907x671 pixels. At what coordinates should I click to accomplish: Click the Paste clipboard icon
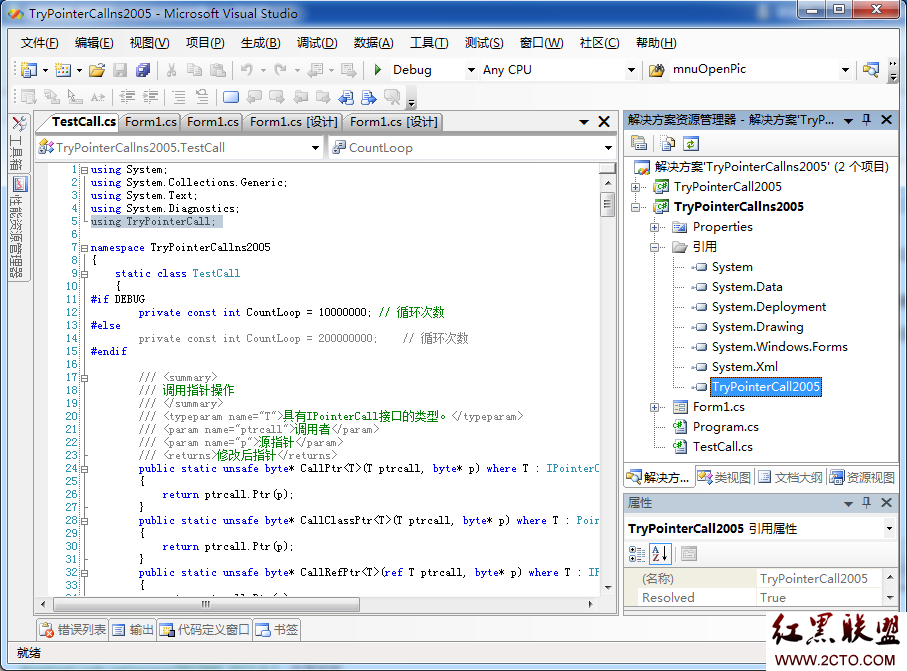[217, 70]
